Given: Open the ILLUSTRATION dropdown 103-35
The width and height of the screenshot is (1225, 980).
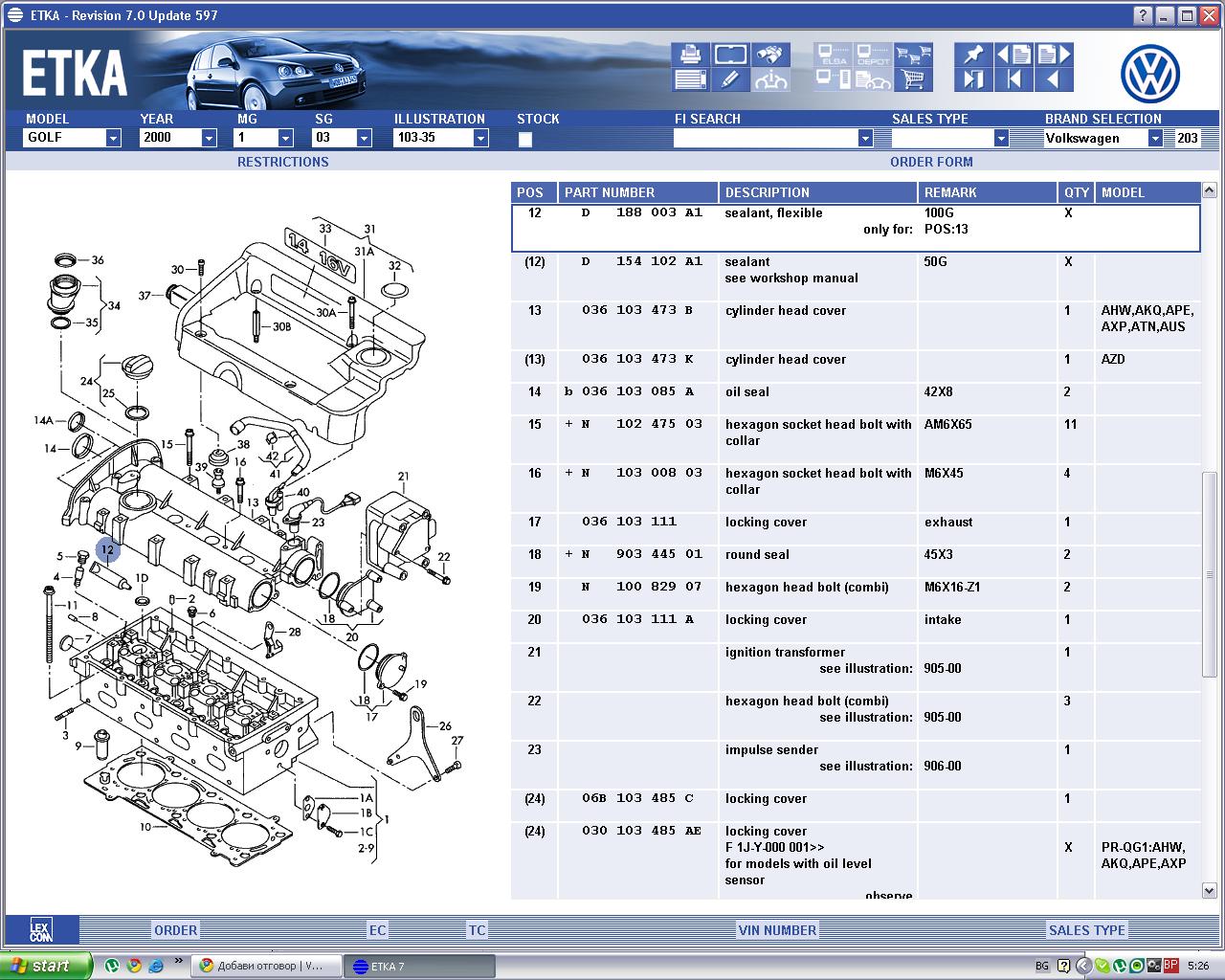Looking at the screenshot, I should coord(480,138).
